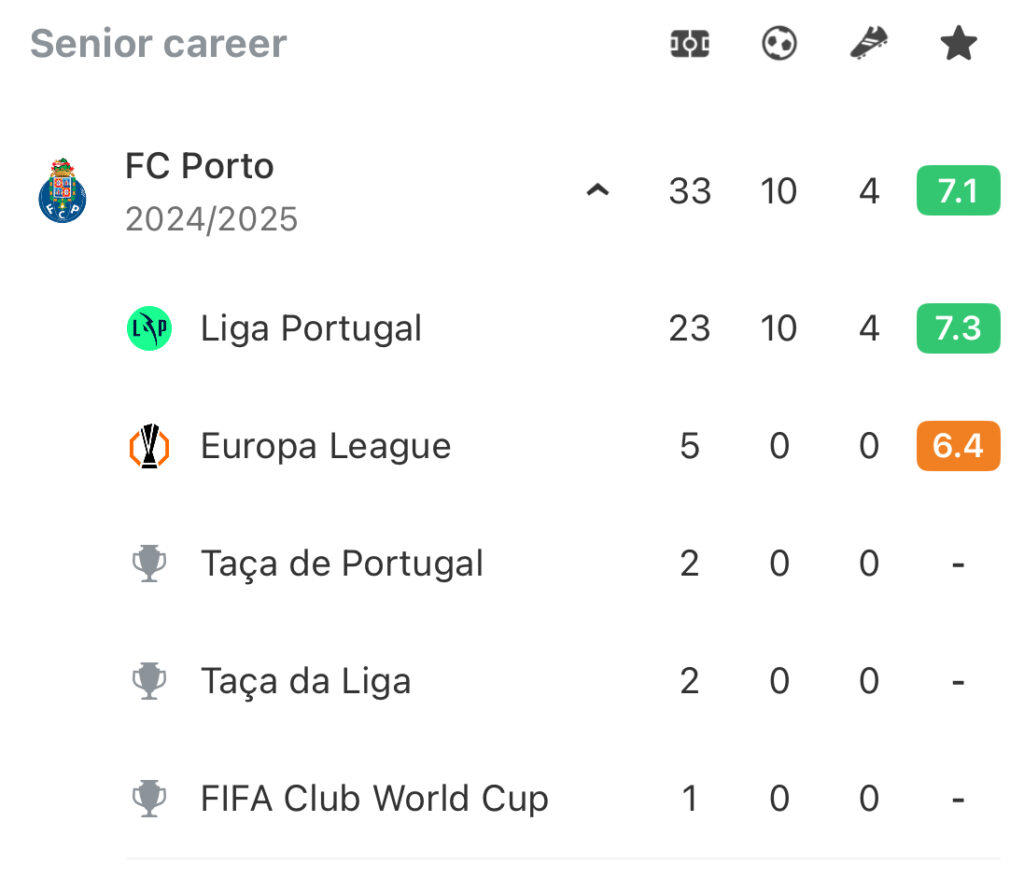Click the matches played pitch icon
The width and height of the screenshot is (1024, 877).
[x=690, y=44]
